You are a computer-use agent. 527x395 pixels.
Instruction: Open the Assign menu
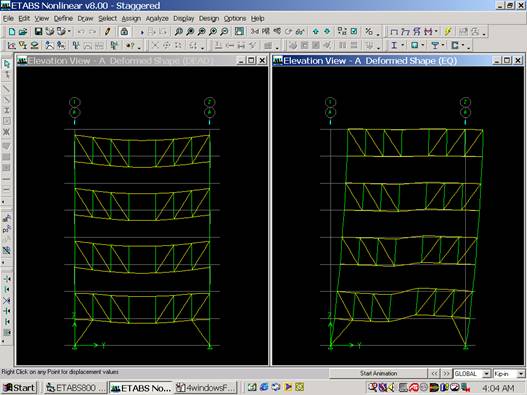[131, 18]
